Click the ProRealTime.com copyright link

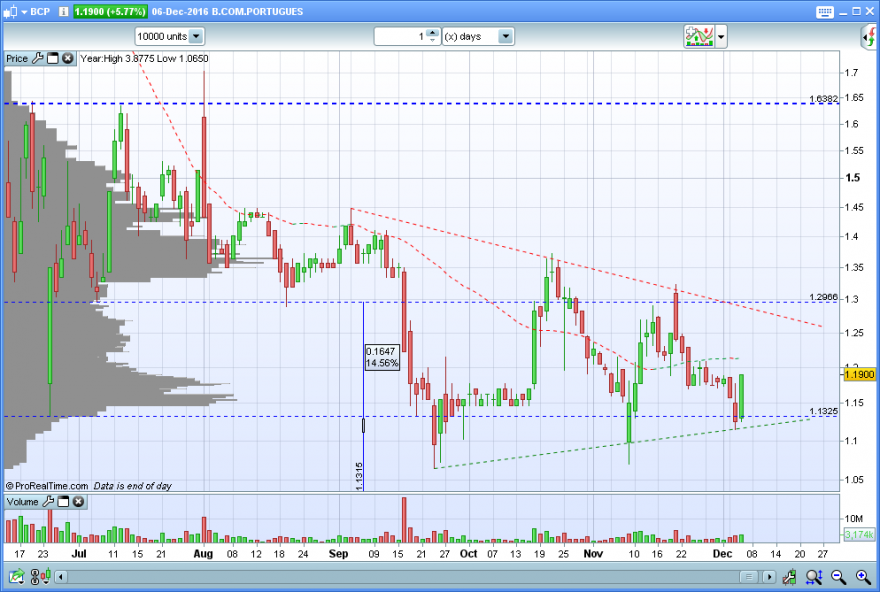(x=47, y=486)
